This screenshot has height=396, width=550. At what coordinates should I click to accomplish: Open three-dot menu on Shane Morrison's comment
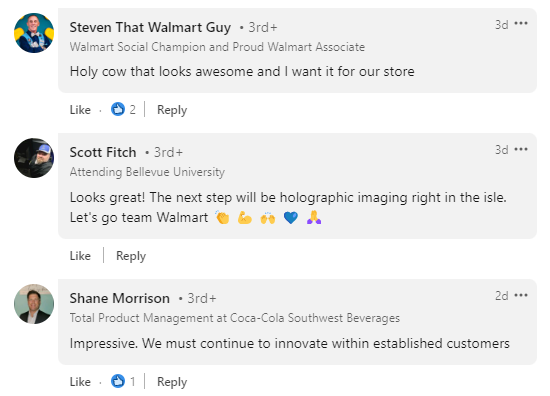[x=521, y=295]
